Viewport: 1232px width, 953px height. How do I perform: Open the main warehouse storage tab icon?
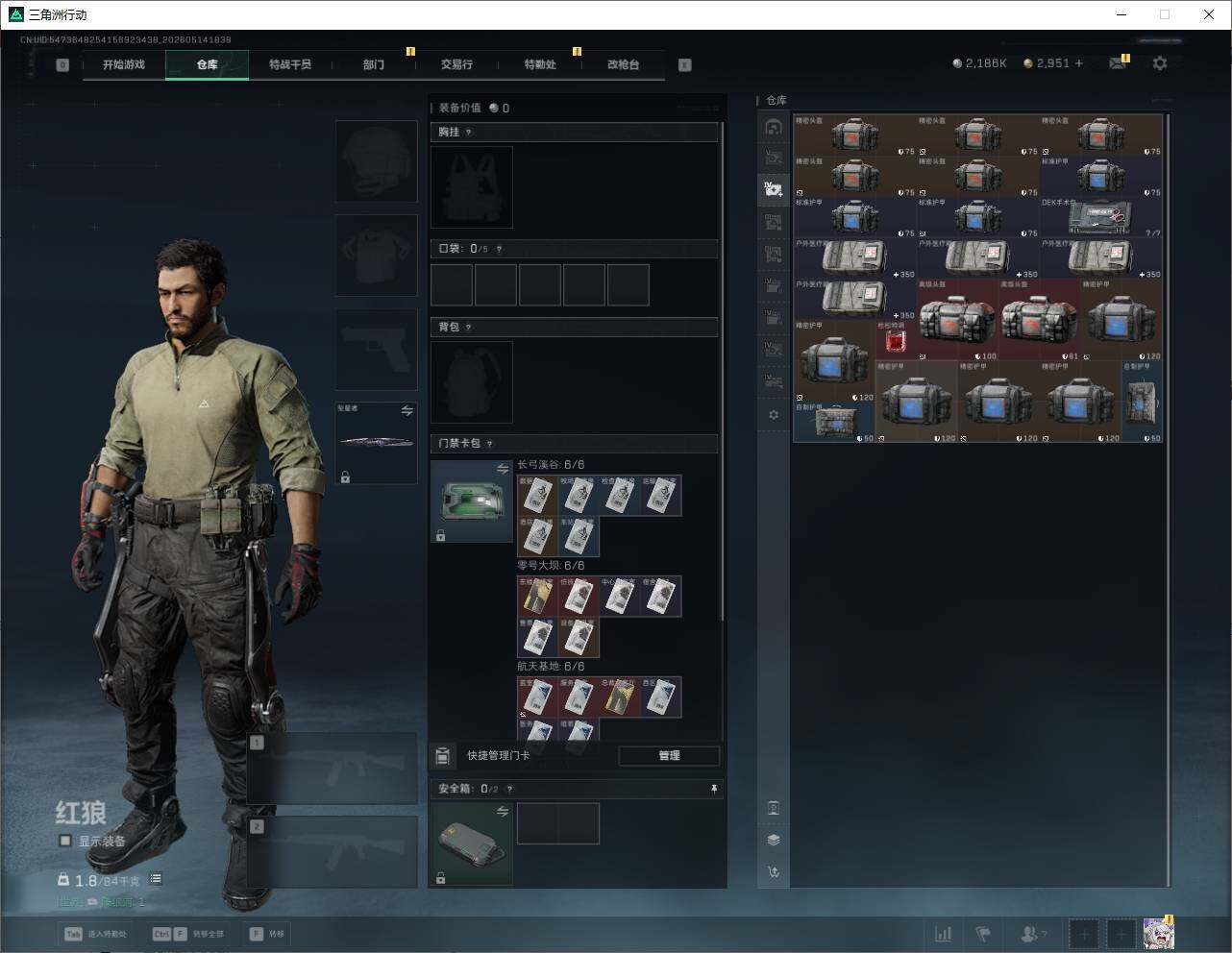pyautogui.click(x=774, y=127)
